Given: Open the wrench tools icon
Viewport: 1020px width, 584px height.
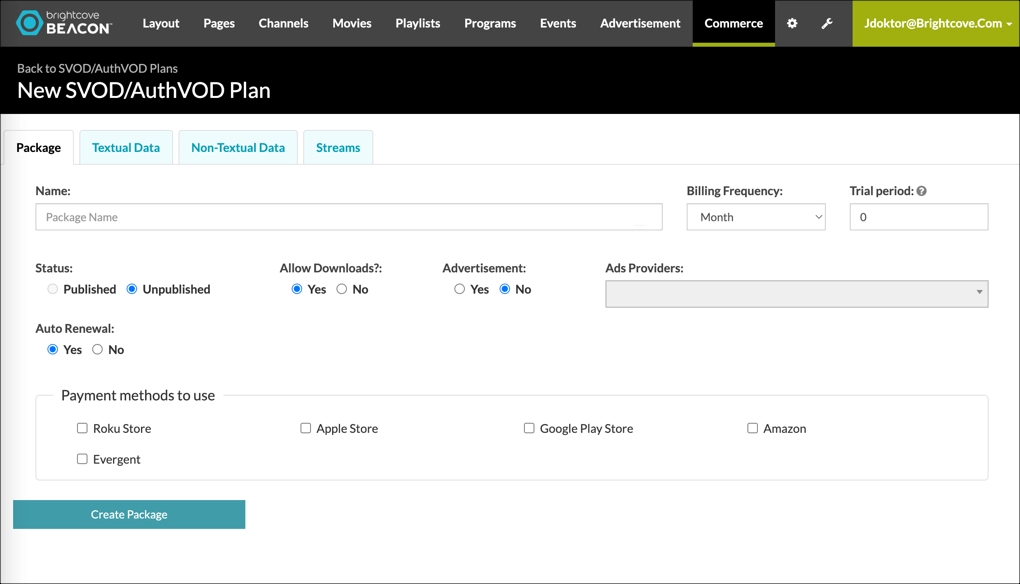Looking at the screenshot, I should click(827, 23).
